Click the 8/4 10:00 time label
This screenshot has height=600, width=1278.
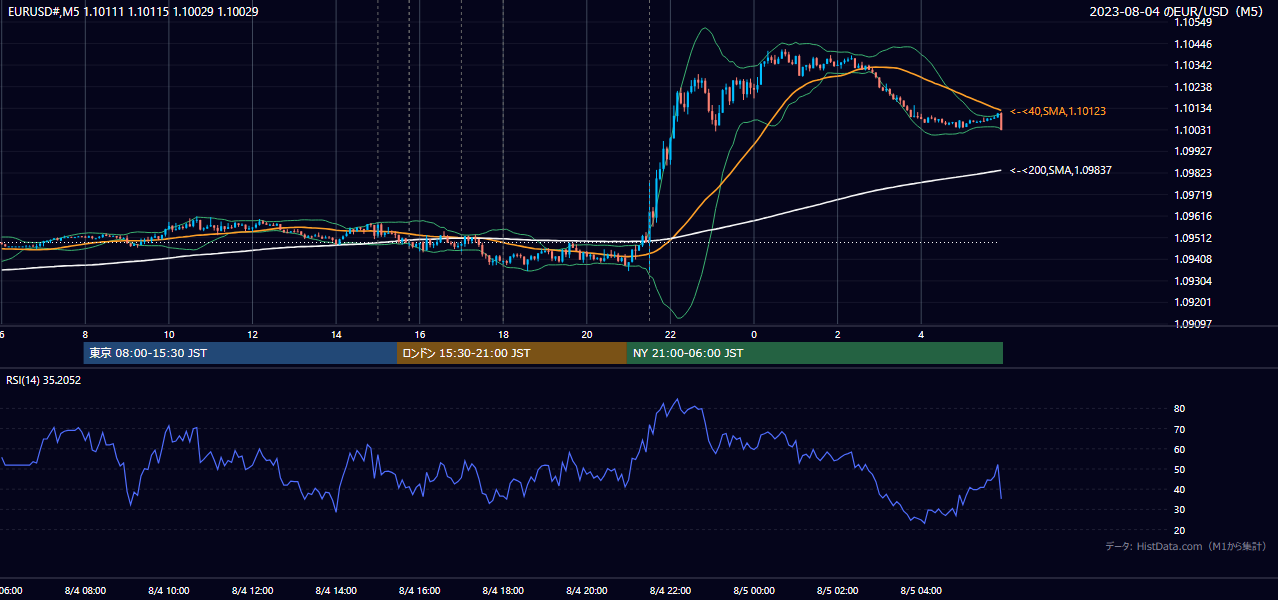[x=168, y=590]
